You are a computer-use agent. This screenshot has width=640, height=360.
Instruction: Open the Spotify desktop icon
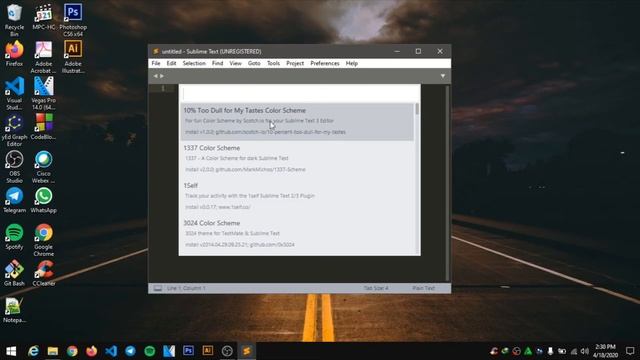pos(14,237)
